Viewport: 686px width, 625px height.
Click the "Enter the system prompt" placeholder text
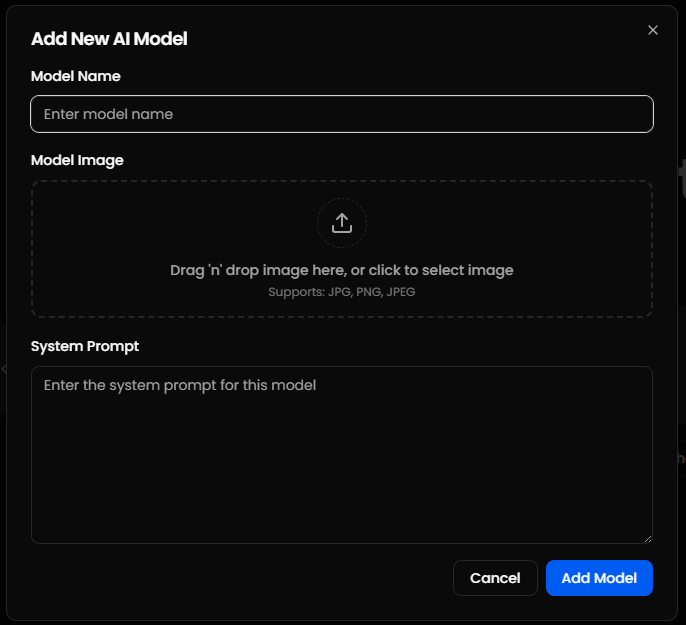coord(180,385)
